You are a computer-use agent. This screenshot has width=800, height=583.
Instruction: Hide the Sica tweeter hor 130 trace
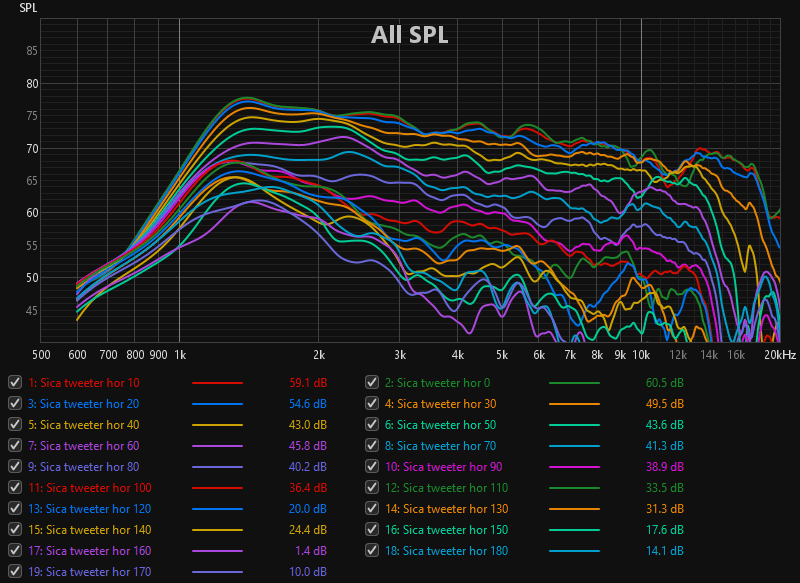click(372, 509)
